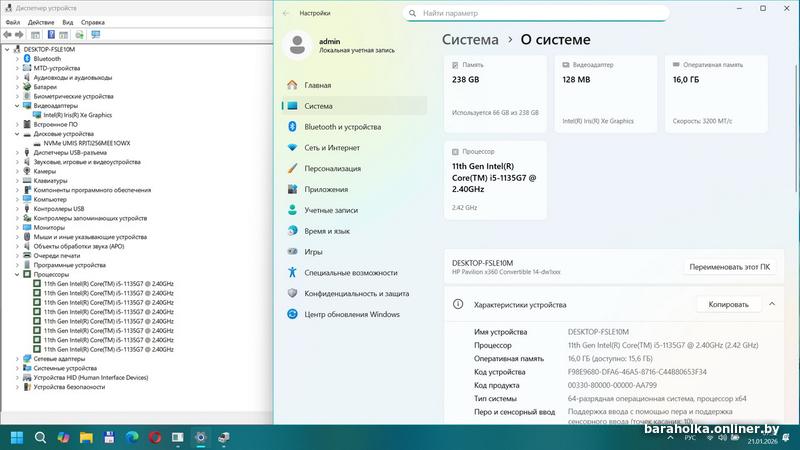Image resolution: width=800 pixels, height=450 pixels.
Task: Click the Конфиденциальность shield icon
Action: 292,293
